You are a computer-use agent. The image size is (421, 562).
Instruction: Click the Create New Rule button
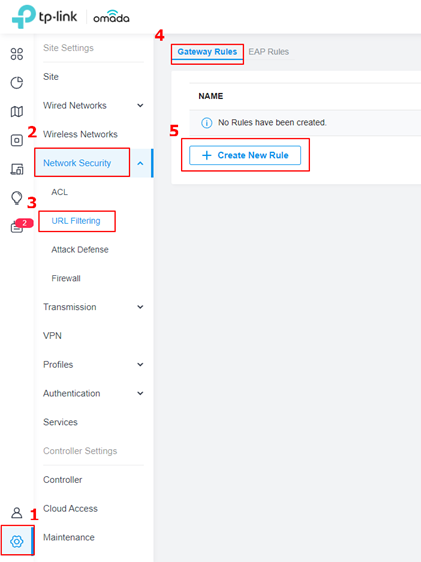tap(245, 155)
